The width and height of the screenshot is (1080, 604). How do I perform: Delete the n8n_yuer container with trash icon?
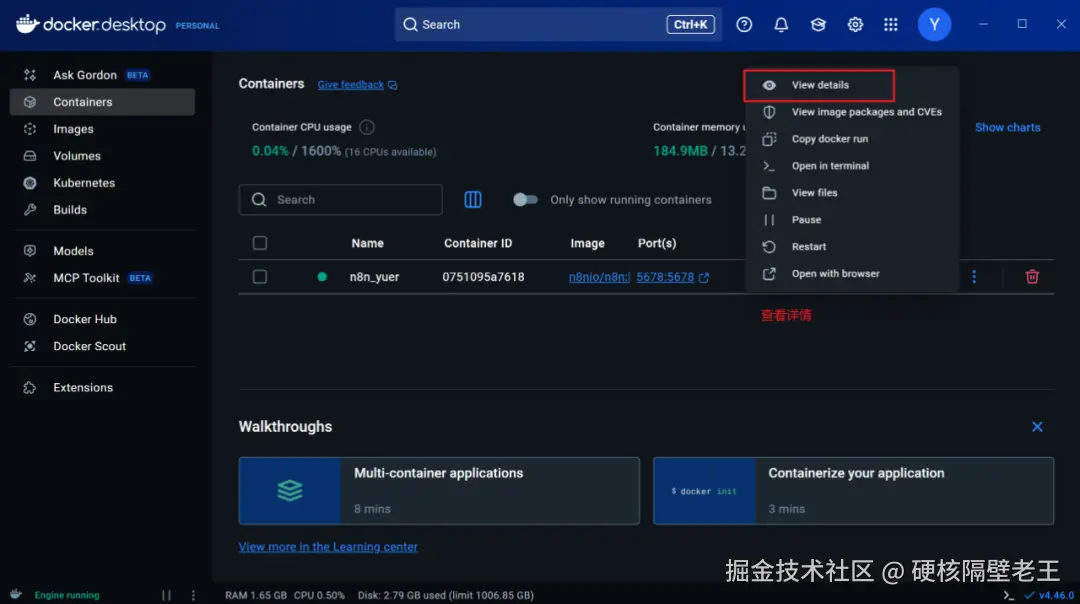[x=1032, y=277]
